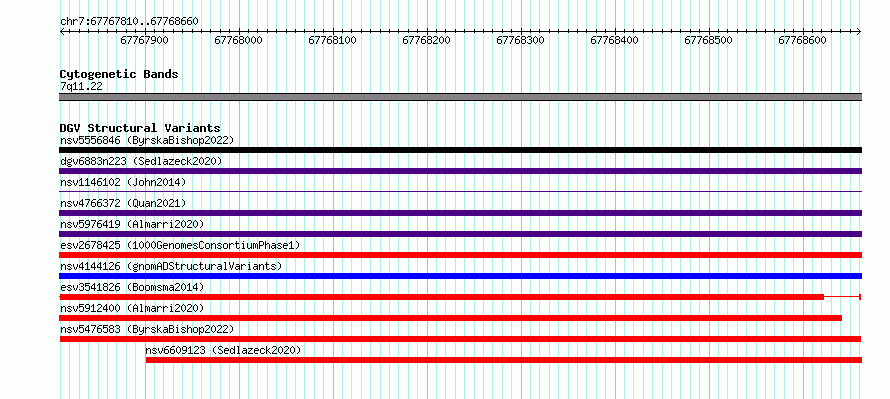Click the chr7:67767810..67768660 region label
The image size is (890, 399).
129,21
